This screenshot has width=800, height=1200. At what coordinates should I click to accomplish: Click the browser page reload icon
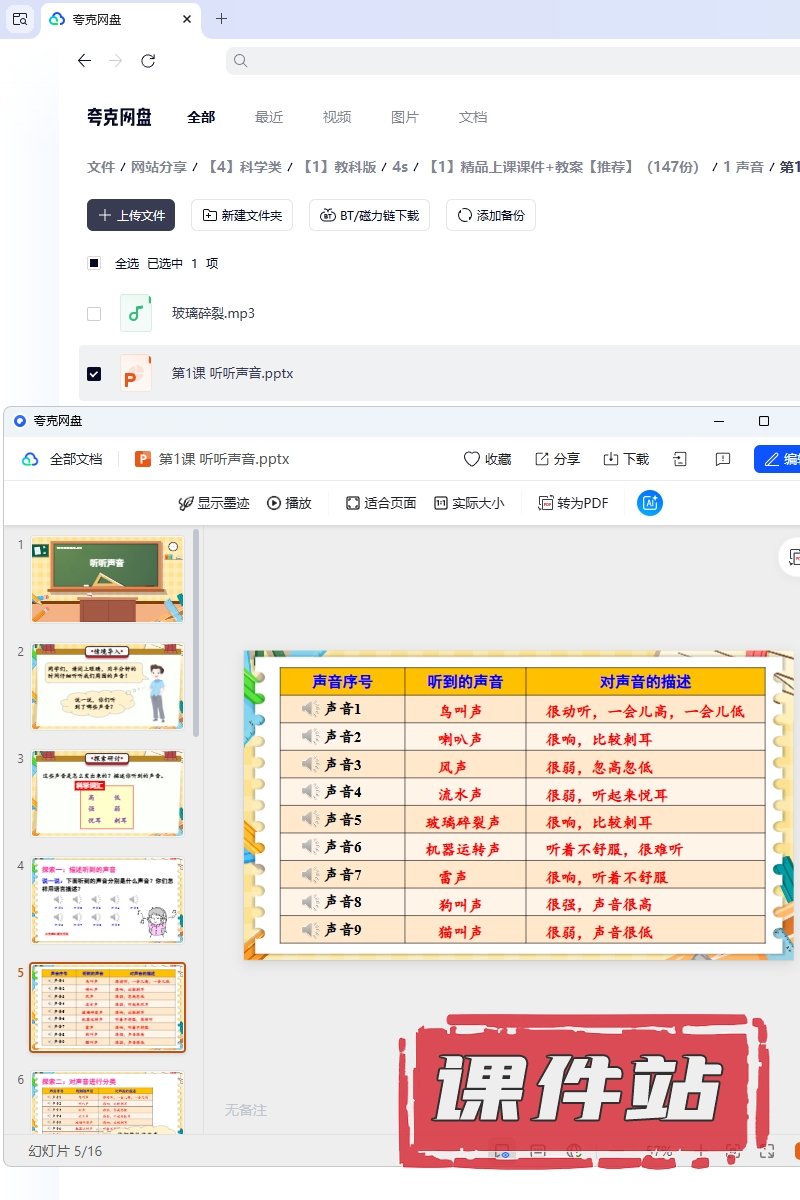148,61
